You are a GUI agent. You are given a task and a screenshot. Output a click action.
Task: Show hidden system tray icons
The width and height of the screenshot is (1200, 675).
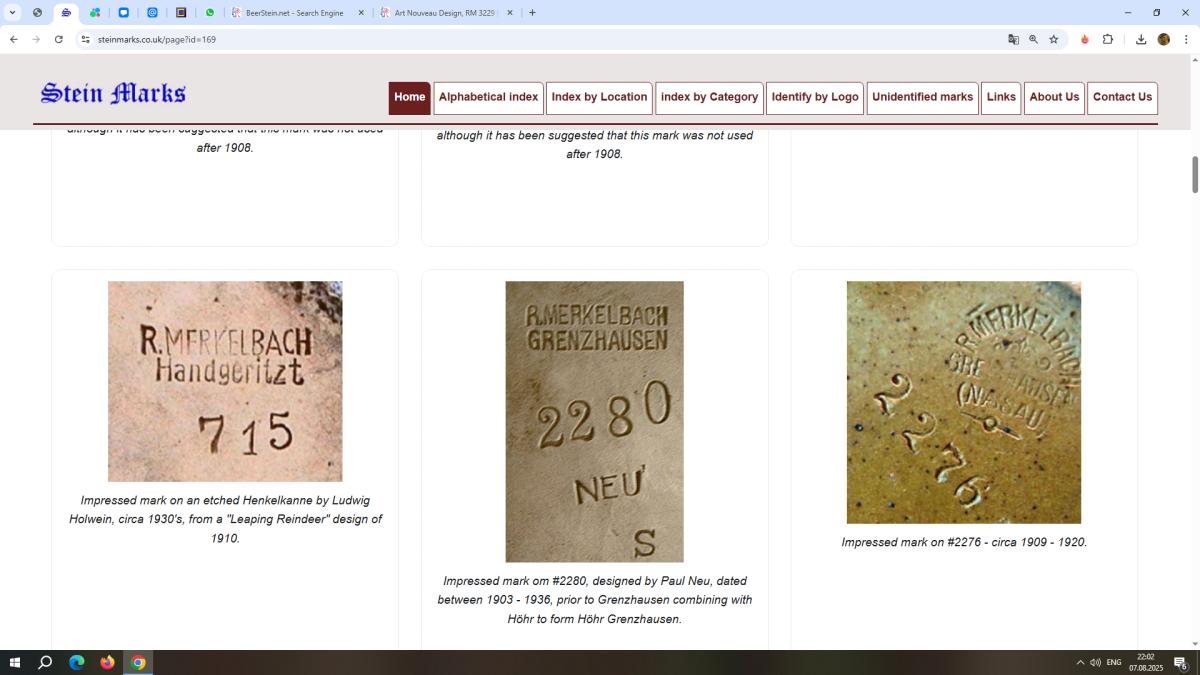click(x=1080, y=662)
